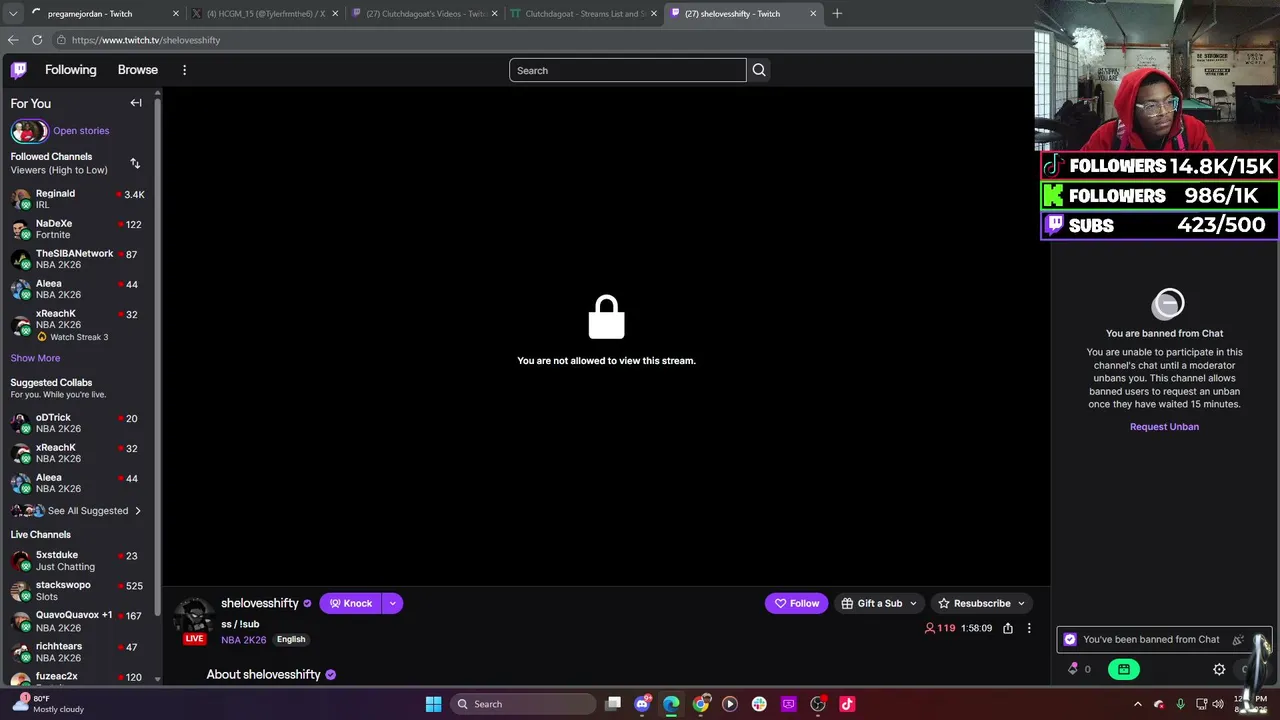
Task: Open the Windows Start menu
Action: pos(433,704)
